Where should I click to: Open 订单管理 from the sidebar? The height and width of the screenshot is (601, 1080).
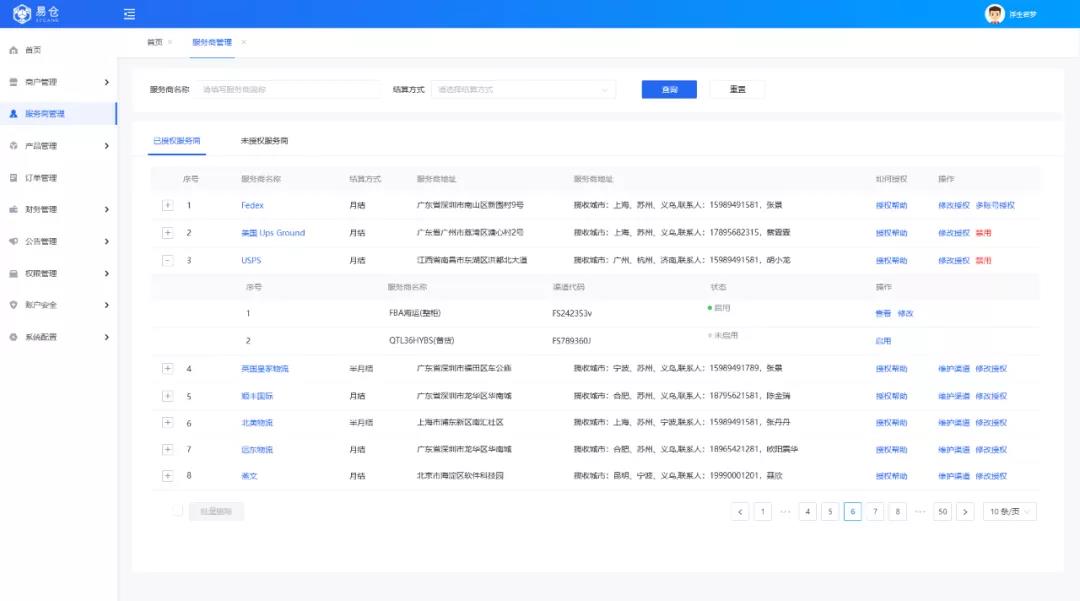pos(41,178)
